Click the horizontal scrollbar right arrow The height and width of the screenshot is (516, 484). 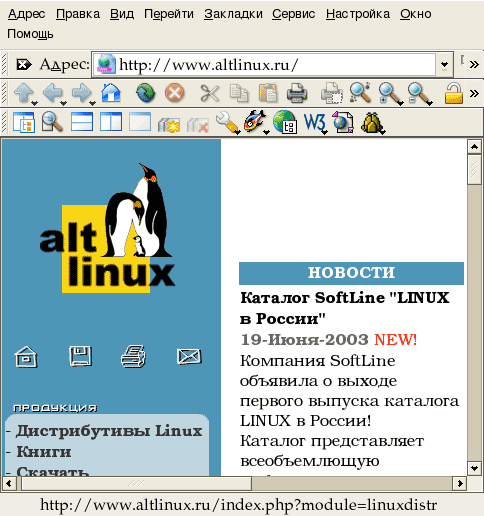460,483
